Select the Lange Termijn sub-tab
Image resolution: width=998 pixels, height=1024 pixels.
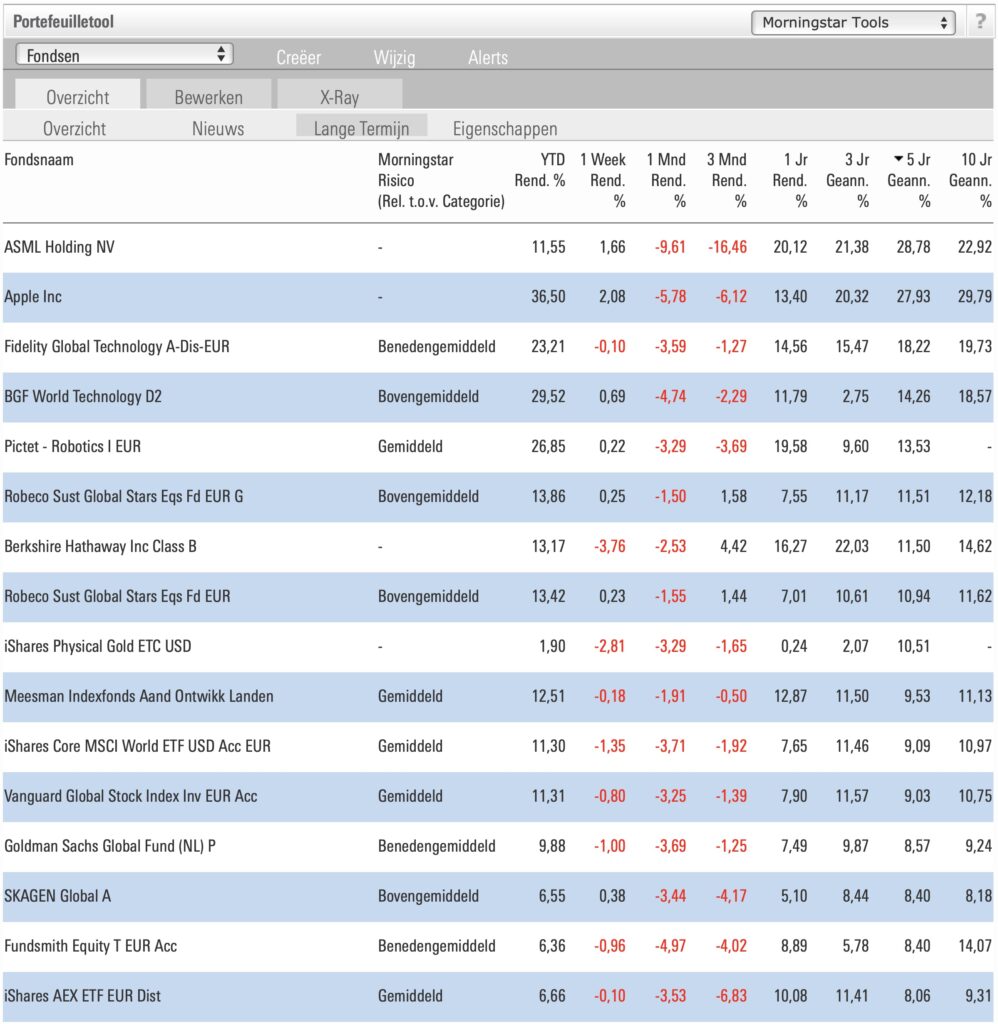361,127
